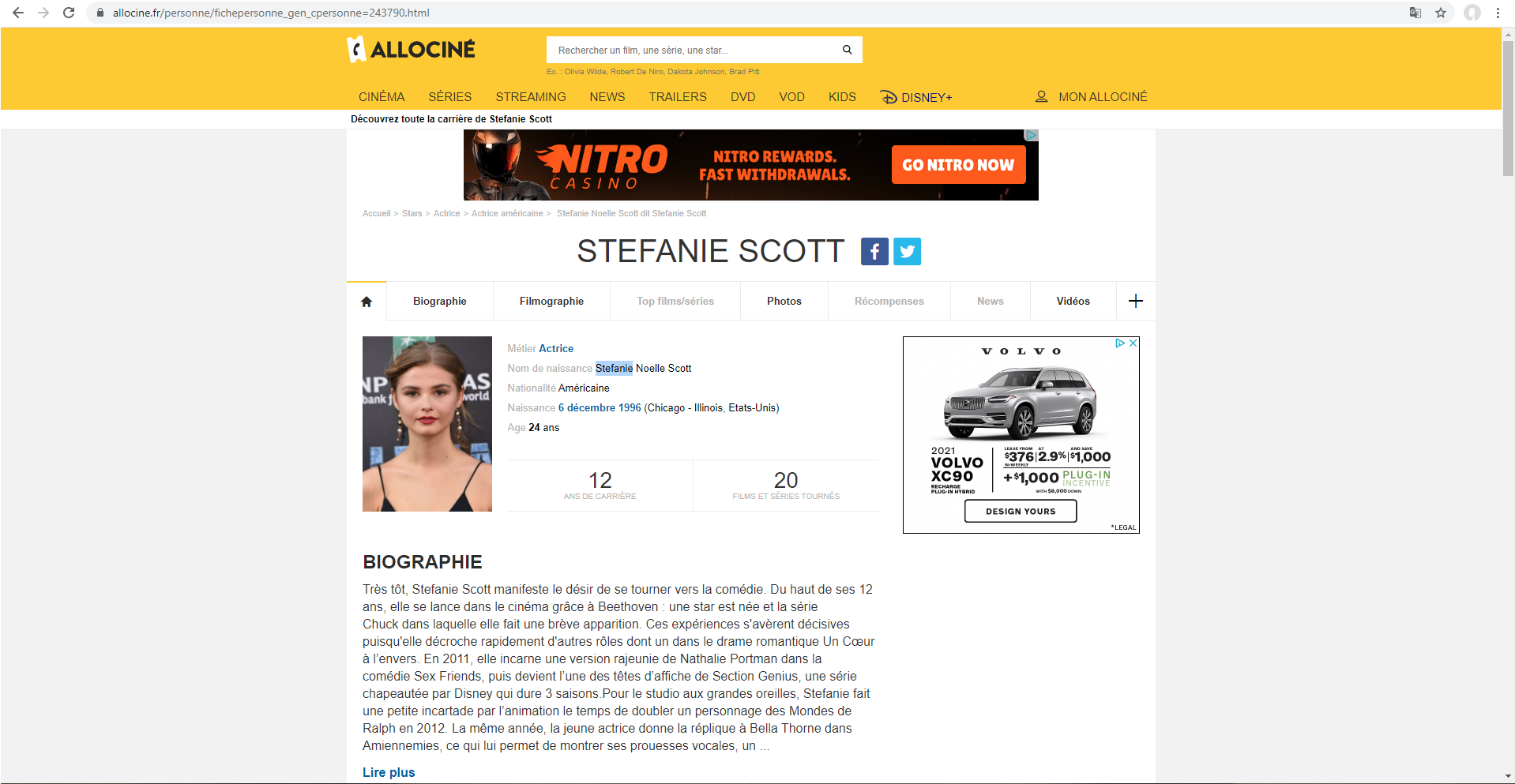Click Stefanie Scott's portrait photo
This screenshot has height=784, width=1515.
pos(427,424)
